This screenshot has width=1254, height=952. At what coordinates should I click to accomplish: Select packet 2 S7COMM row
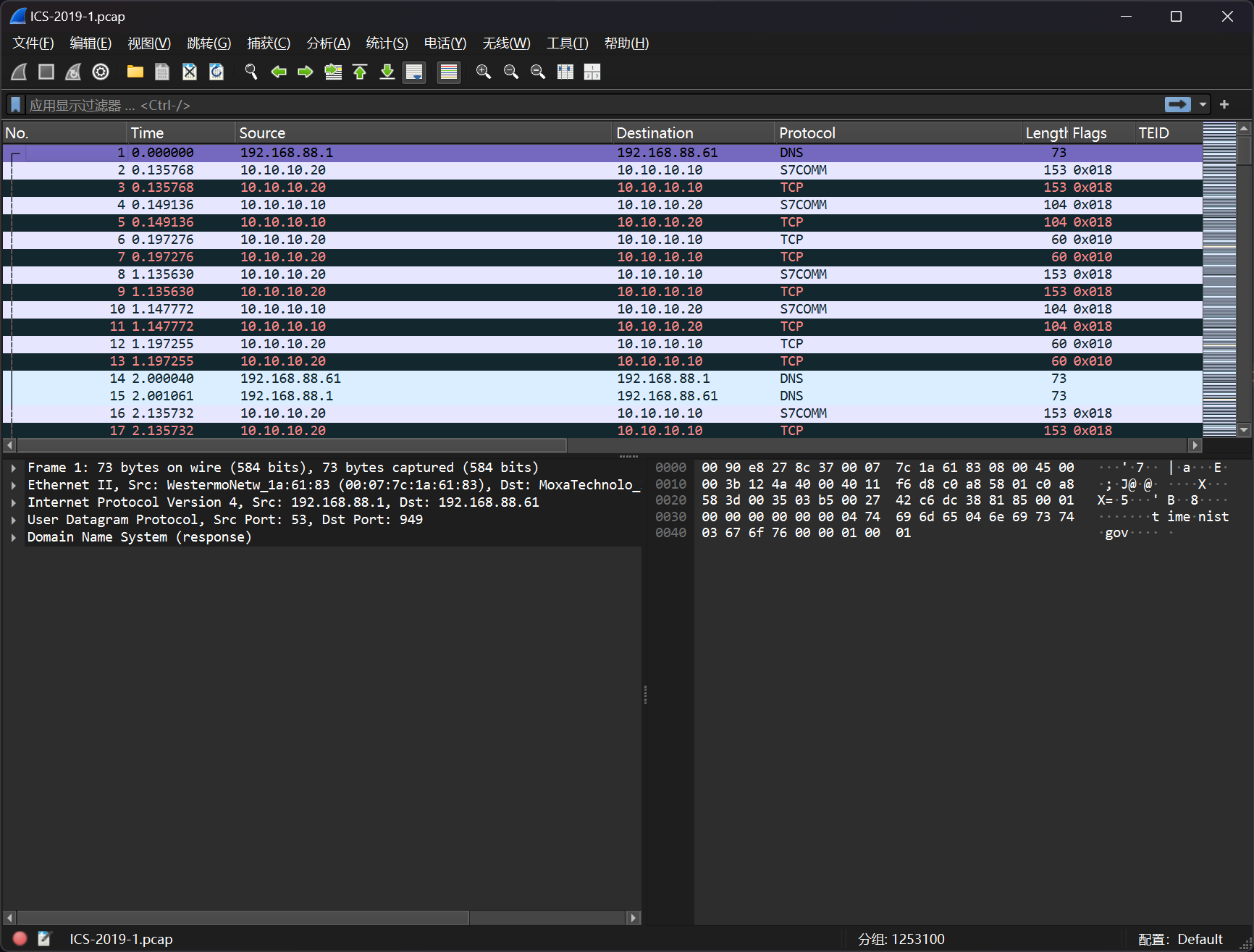(x=602, y=170)
